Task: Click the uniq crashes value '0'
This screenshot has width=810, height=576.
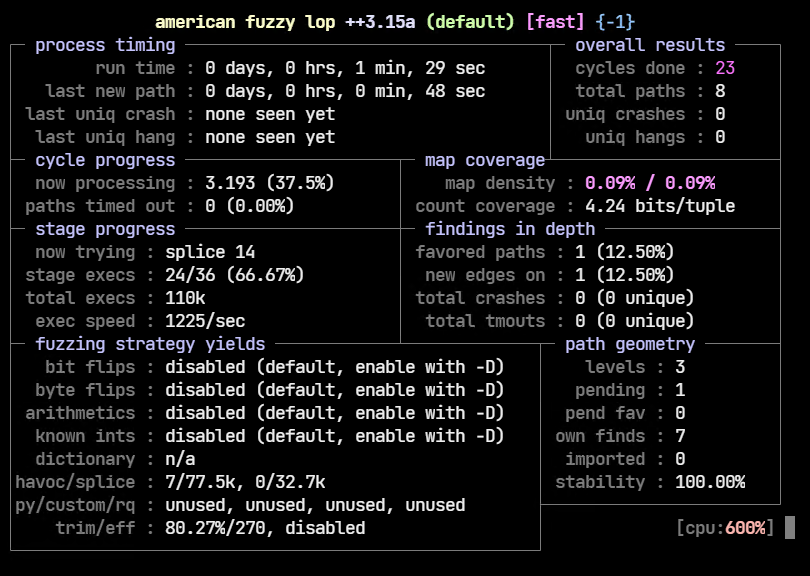Action: click(x=720, y=114)
